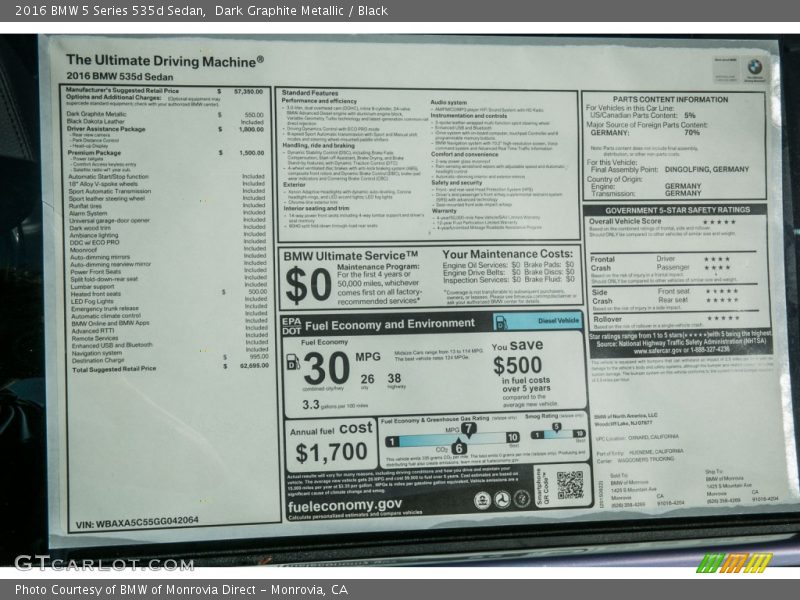
Task: Click the smog rating scale marker
Action: 557,428
